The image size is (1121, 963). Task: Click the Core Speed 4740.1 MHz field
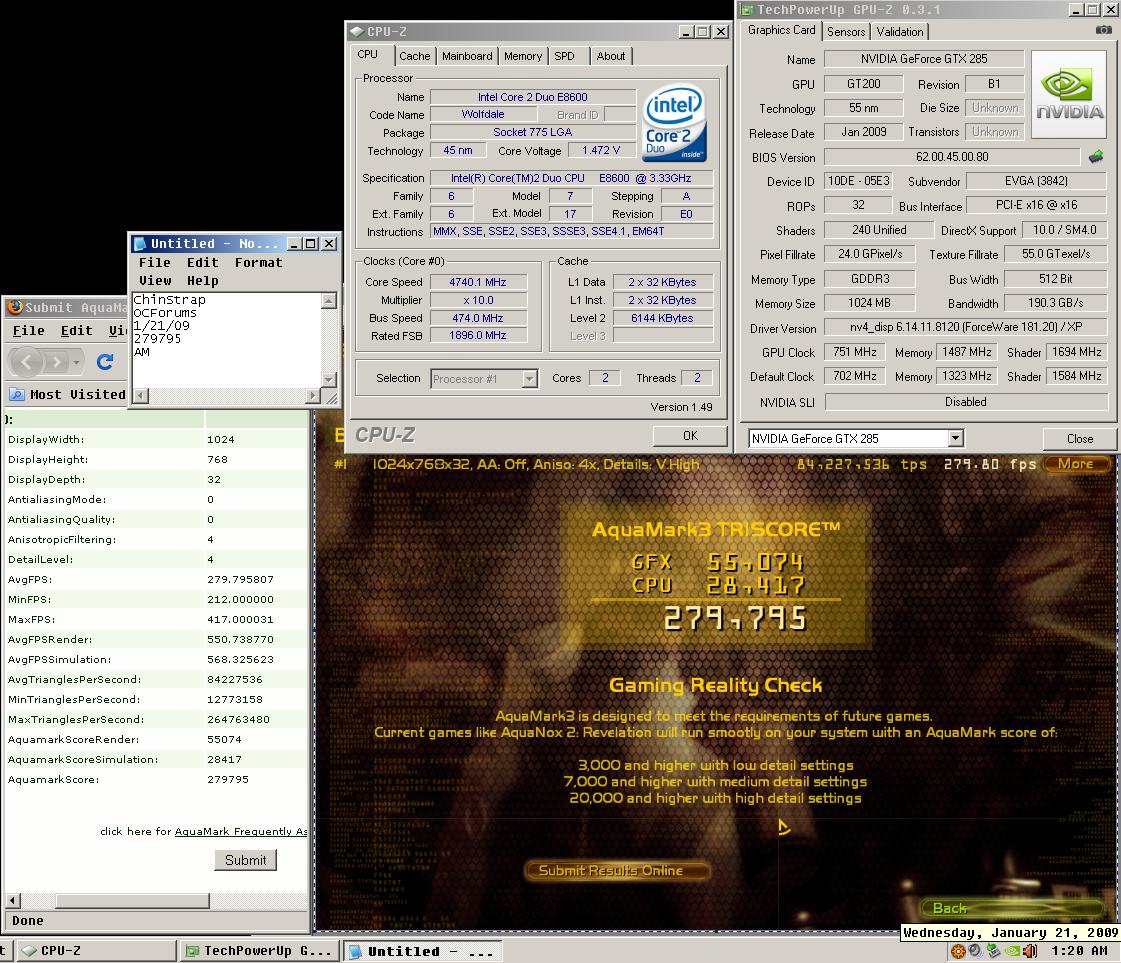[478, 282]
